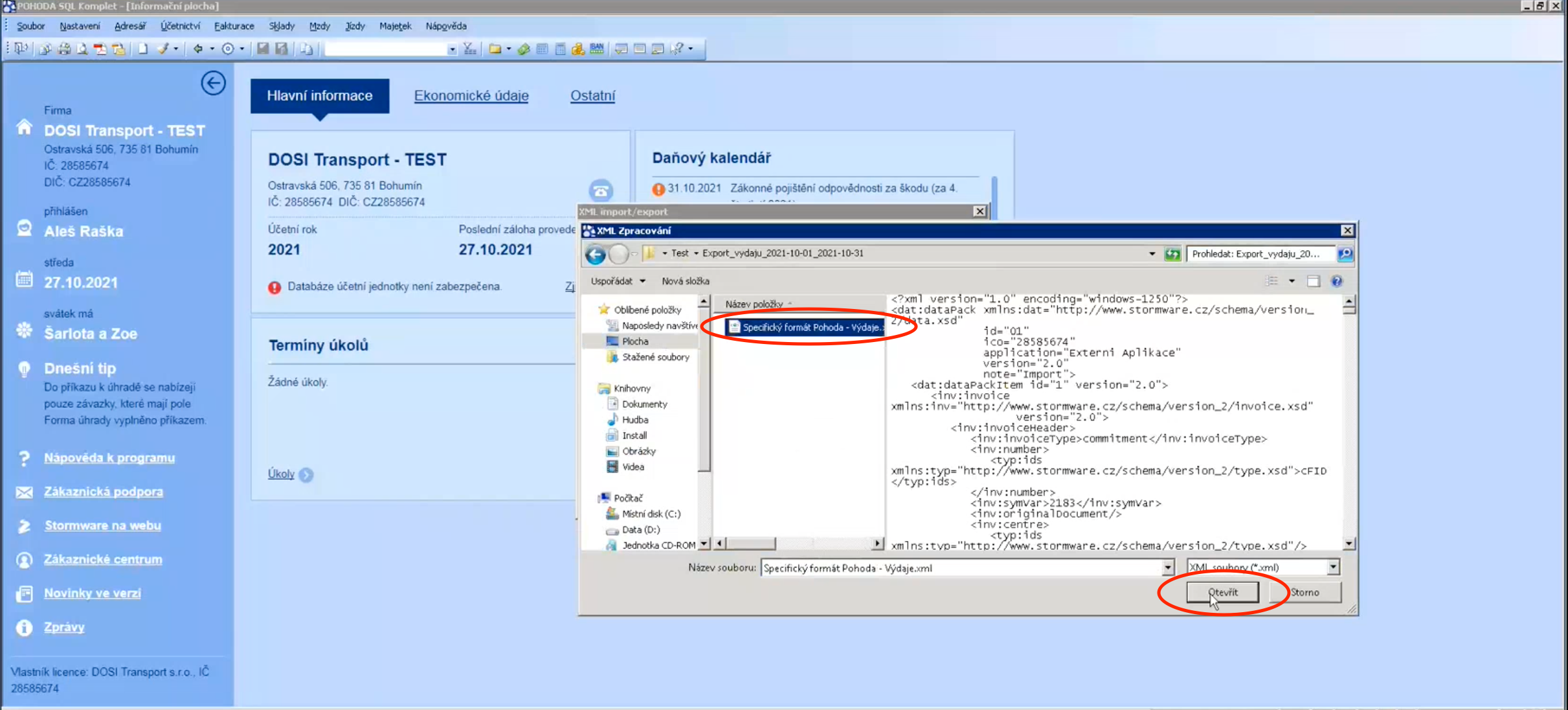Click the circular target toolbar icon
1568x710 pixels.
(x=228, y=49)
